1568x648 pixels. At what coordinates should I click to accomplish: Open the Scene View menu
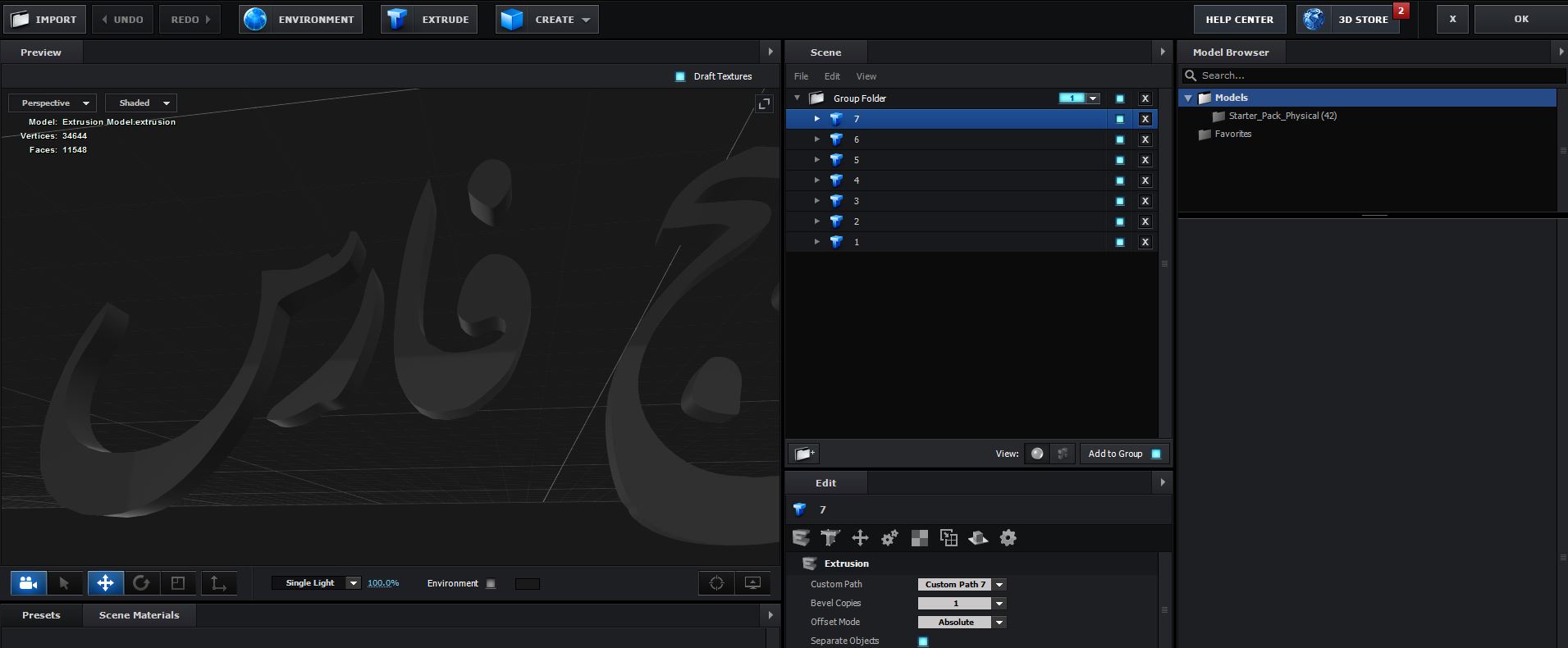(866, 76)
